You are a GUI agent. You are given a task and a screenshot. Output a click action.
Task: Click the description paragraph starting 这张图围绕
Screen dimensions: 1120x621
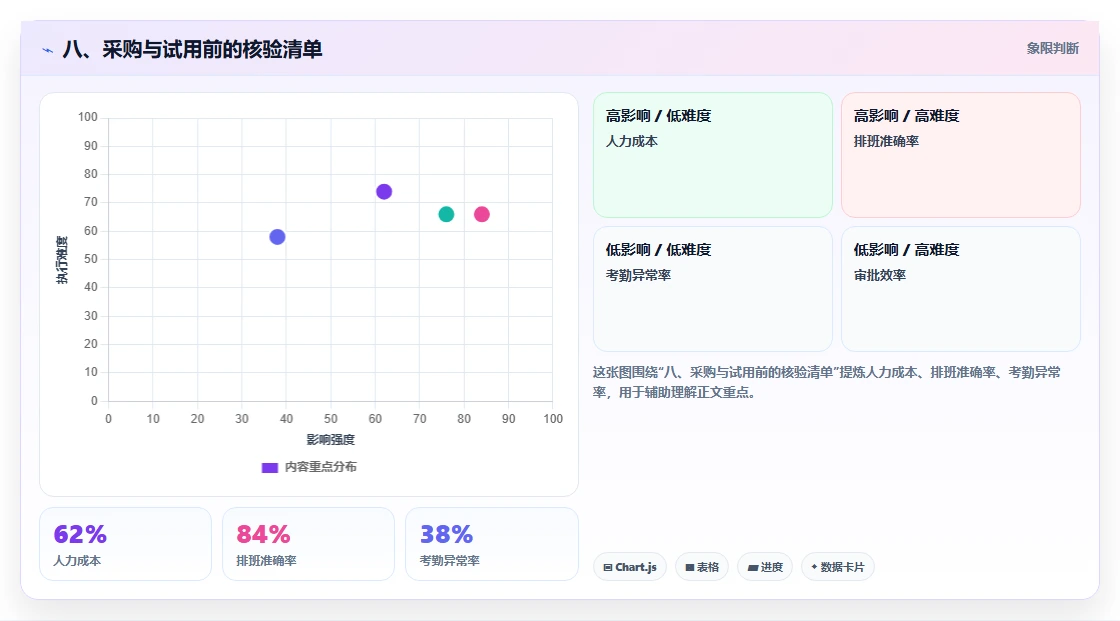coord(826,382)
